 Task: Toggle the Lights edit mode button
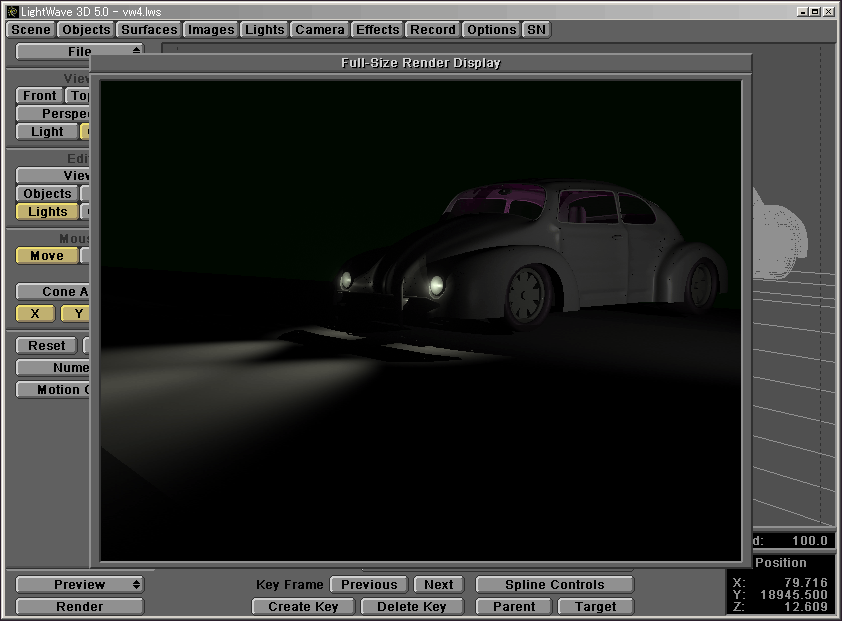tap(47, 212)
